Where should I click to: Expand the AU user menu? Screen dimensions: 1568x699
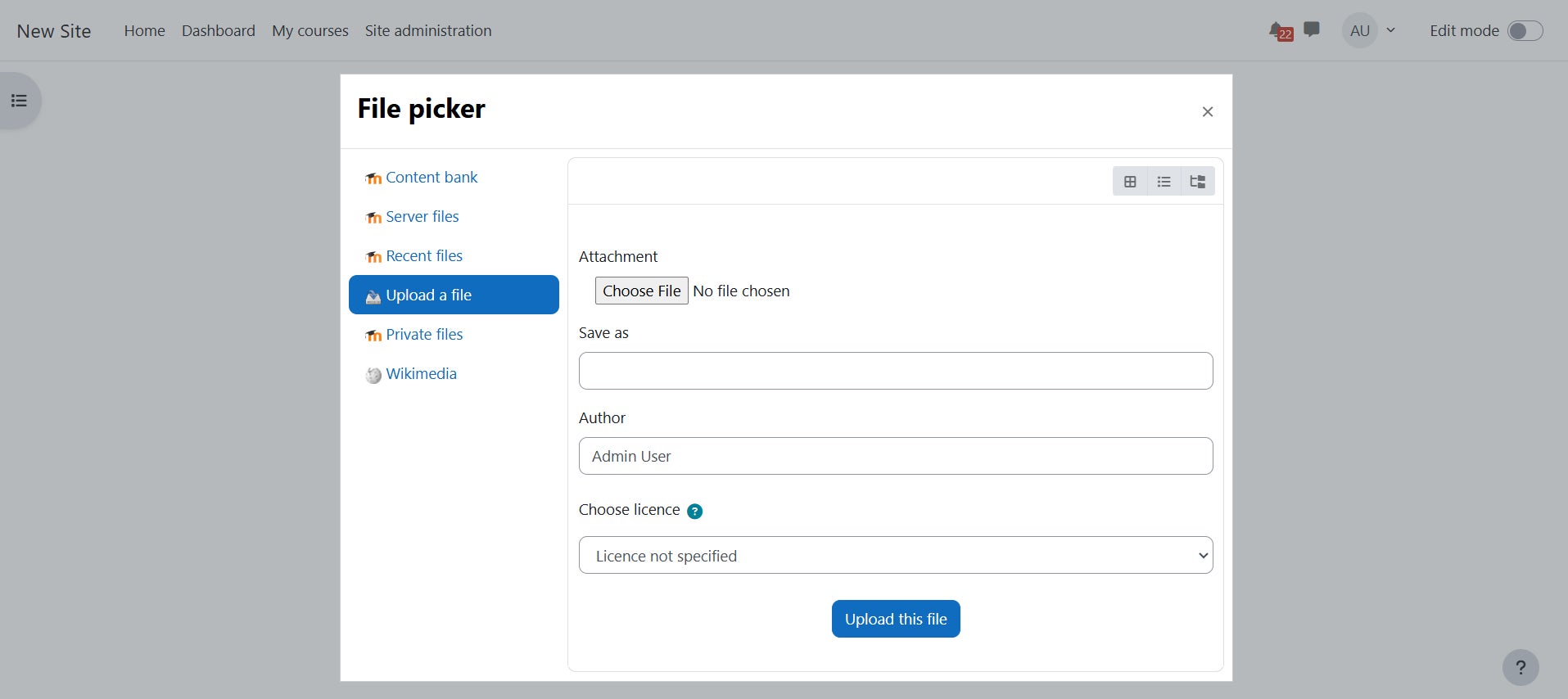click(x=1370, y=31)
